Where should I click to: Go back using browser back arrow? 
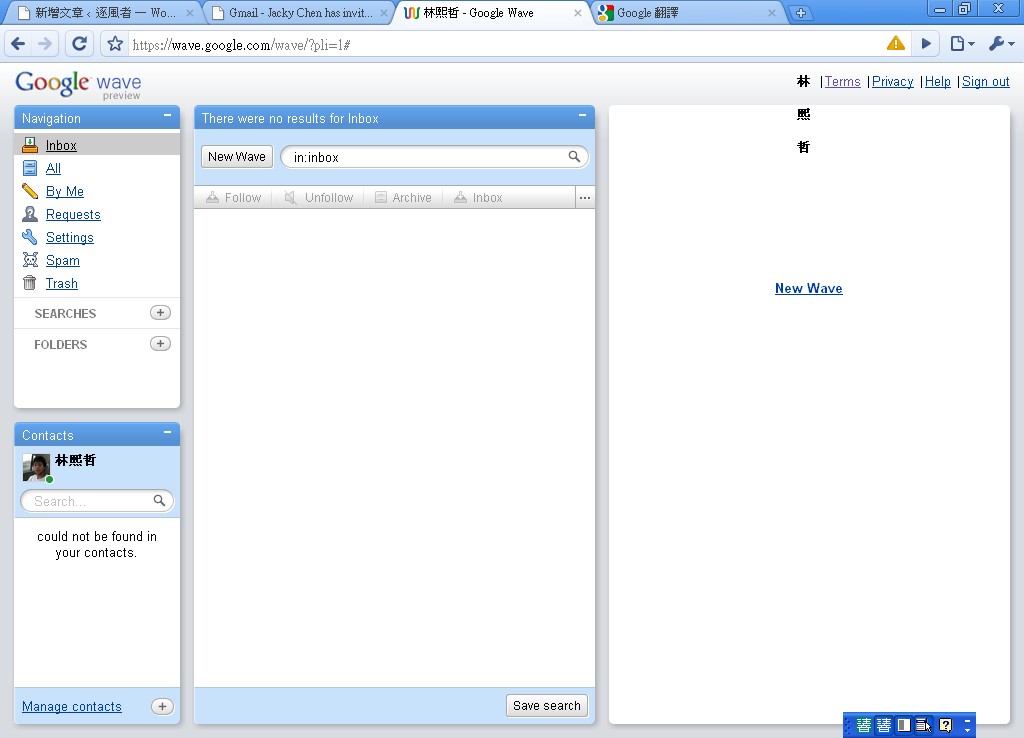pyautogui.click(x=18, y=44)
